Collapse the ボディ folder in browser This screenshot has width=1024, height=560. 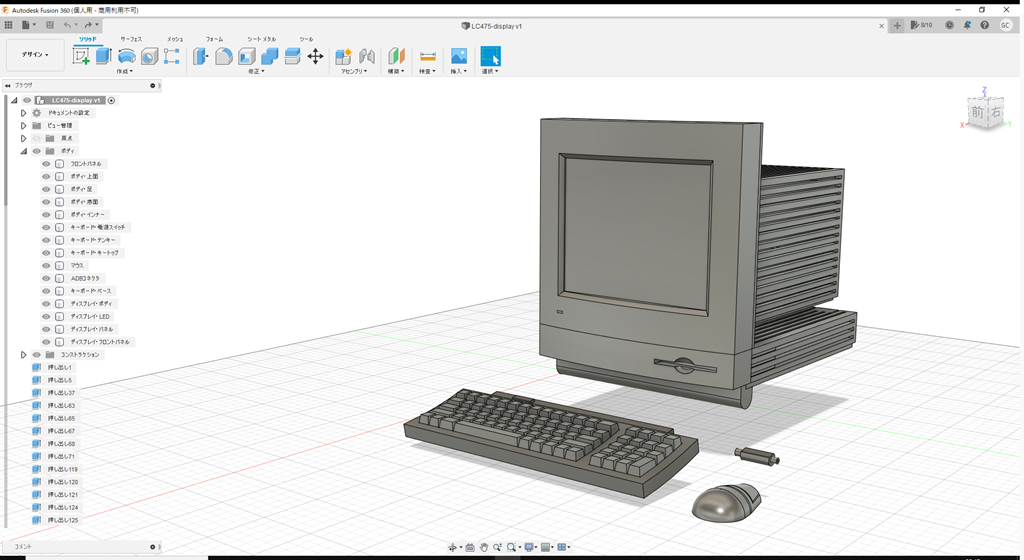pyautogui.click(x=23, y=151)
